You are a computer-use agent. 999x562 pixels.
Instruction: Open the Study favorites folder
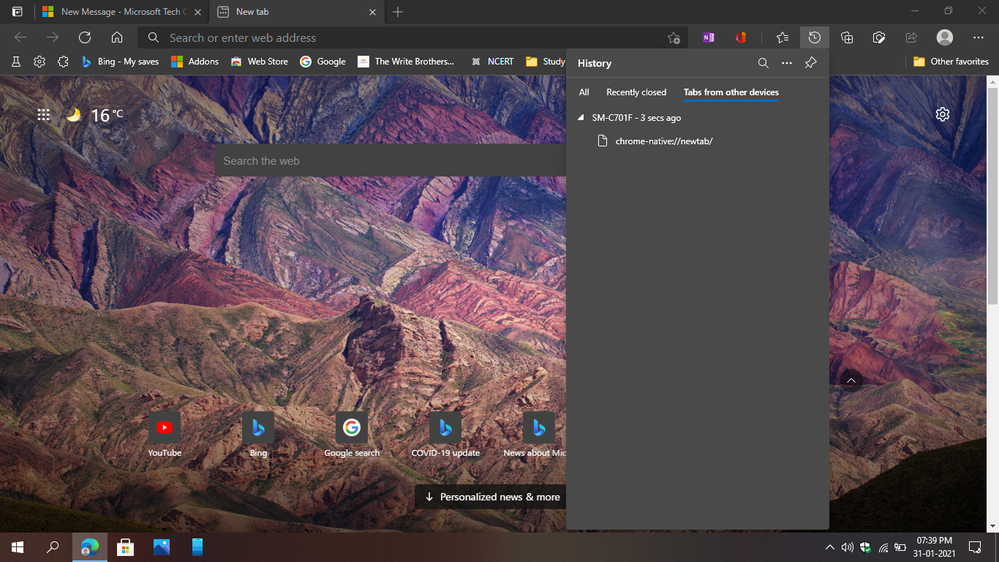545,62
